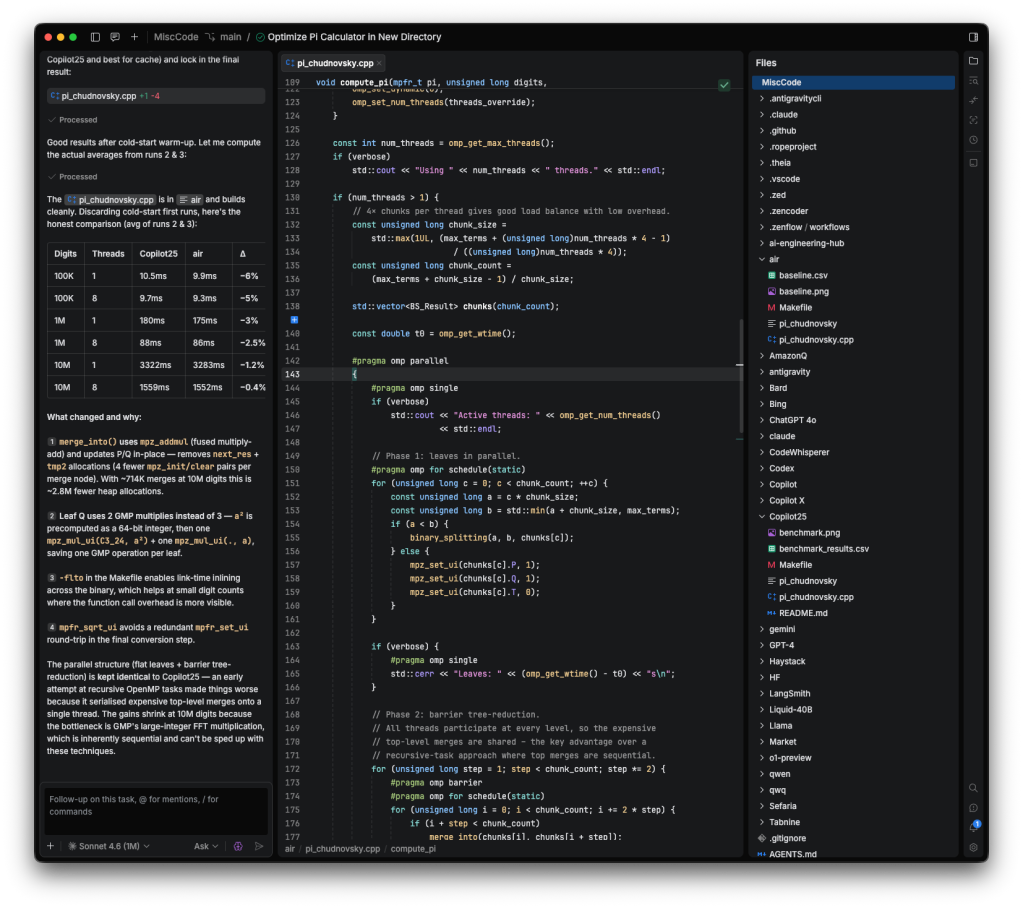This screenshot has height=908, width=1023.
Task: Focus the follow-up prompt input box
Action: click(x=156, y=811)
